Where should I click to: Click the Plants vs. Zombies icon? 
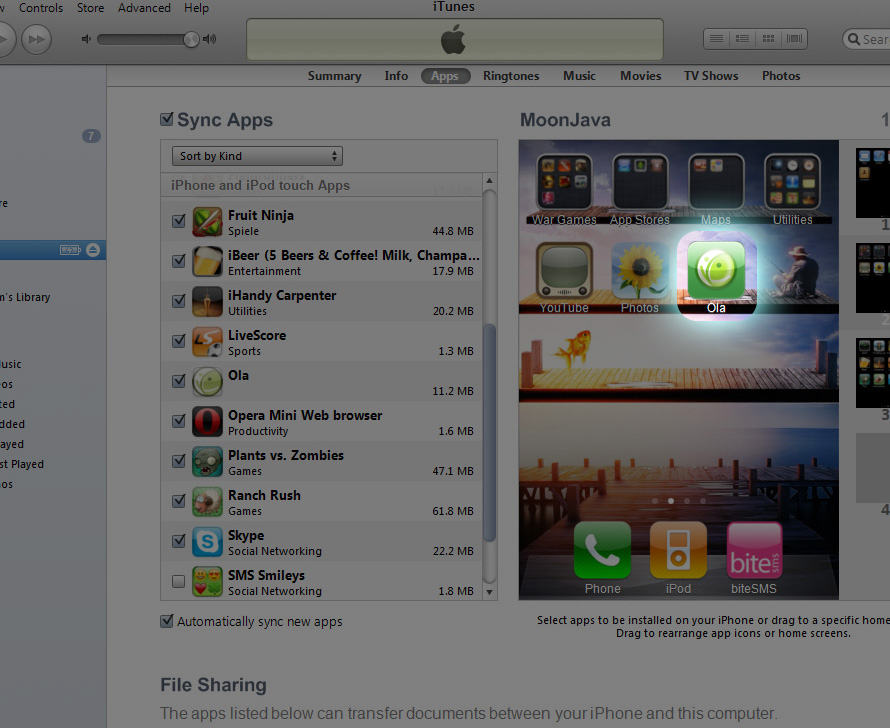click(207, 461)
